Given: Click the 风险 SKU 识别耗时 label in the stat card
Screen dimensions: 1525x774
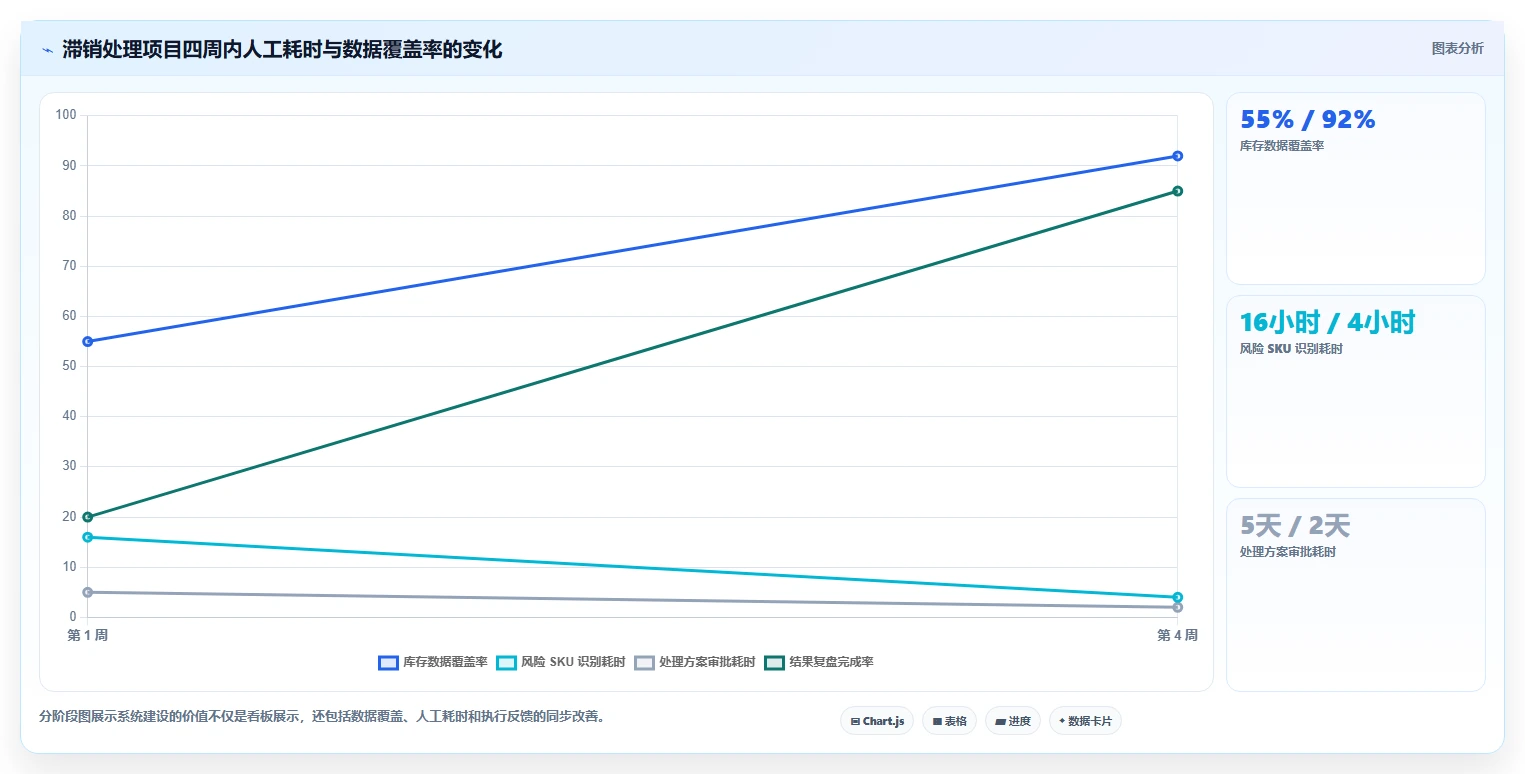Looking at the screenshot, I should [1291, 349].
